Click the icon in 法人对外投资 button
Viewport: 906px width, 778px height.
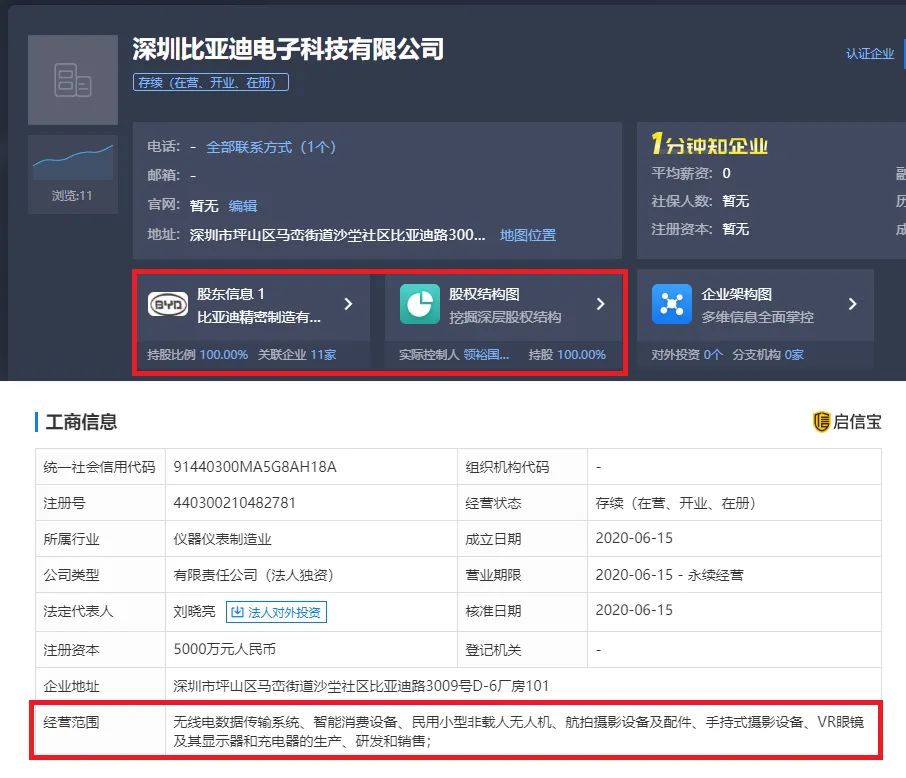tap(237, 612)
